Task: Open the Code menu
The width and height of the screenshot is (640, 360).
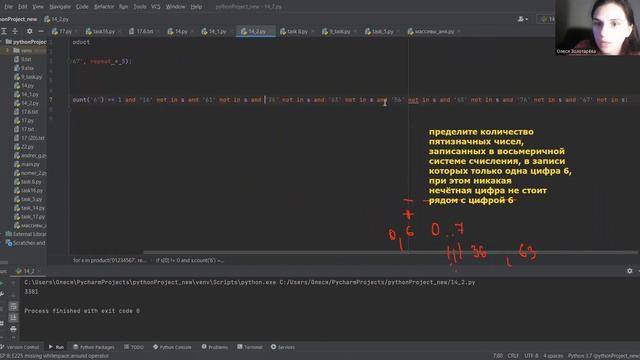Action: tap(82, 7)
